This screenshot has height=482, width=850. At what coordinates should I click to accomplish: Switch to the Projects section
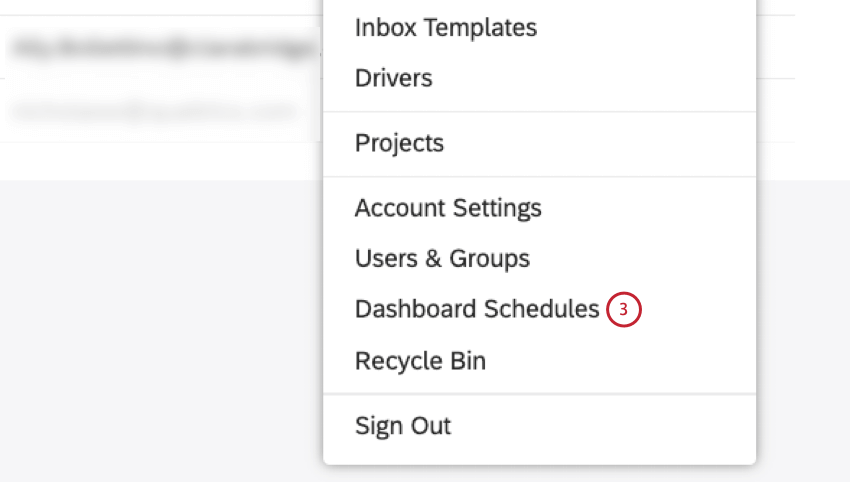point(399,143)
